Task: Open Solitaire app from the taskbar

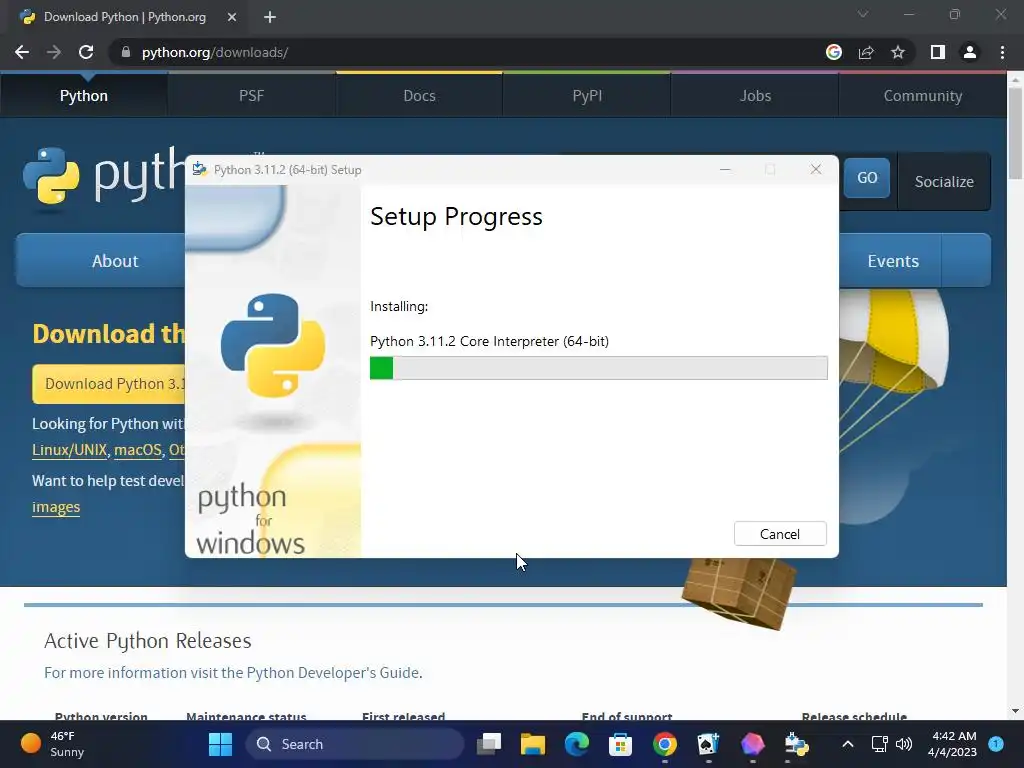Action: pos(708,744)
